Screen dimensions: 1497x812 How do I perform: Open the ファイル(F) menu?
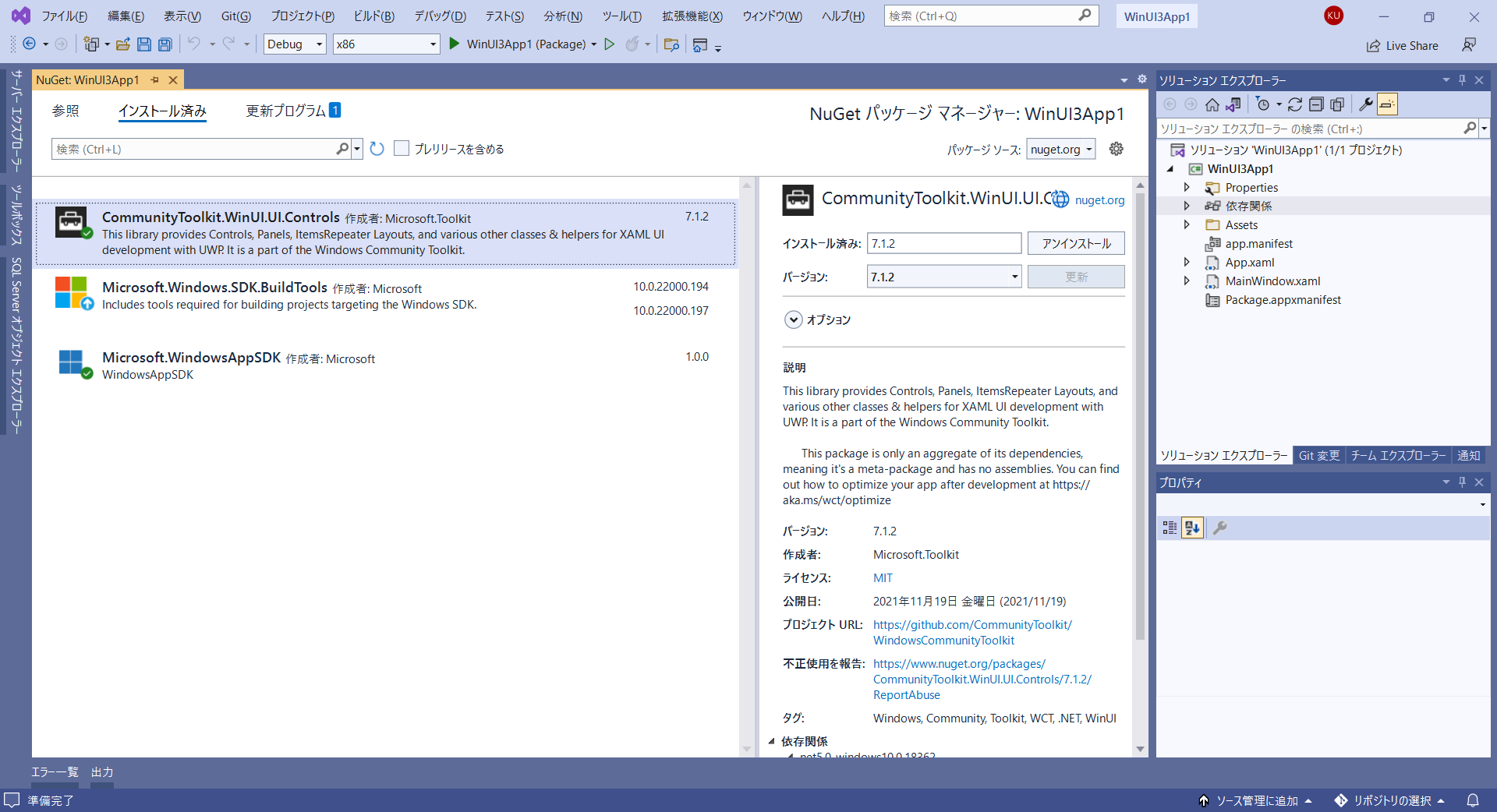point(64,16)
